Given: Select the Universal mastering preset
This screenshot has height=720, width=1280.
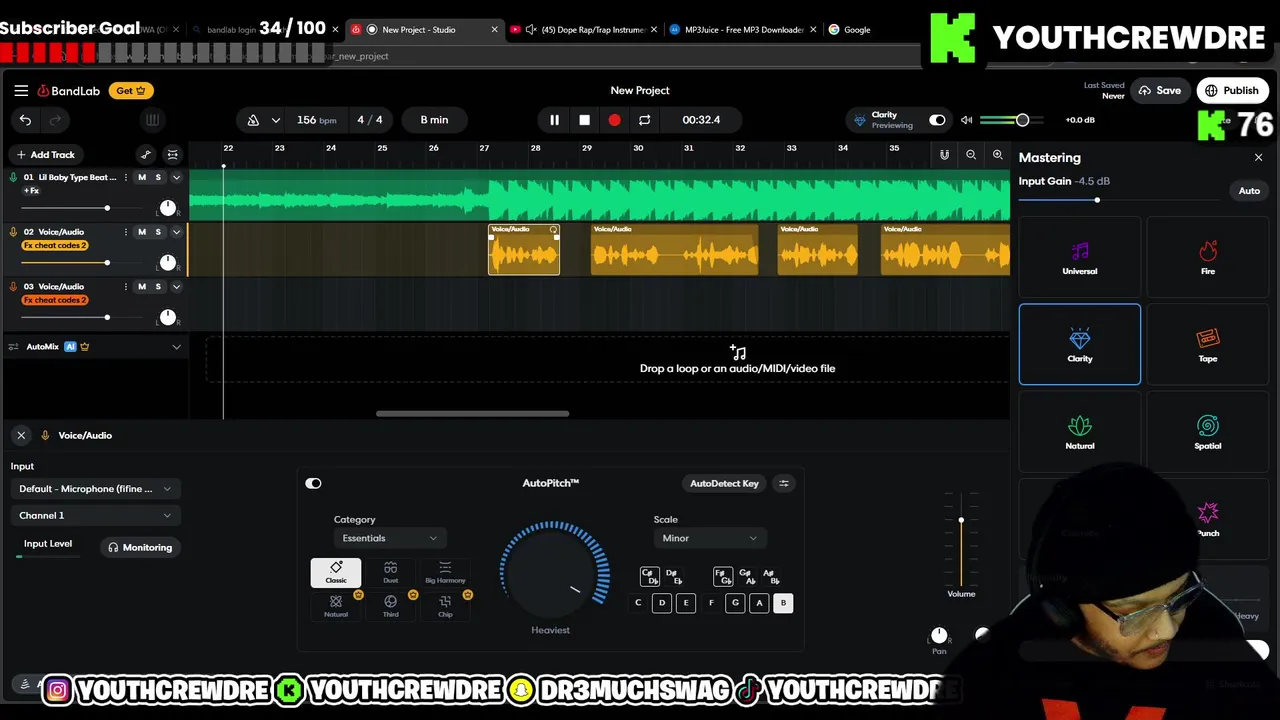Looking at the screenshot, I should [x=1079, y=257].
